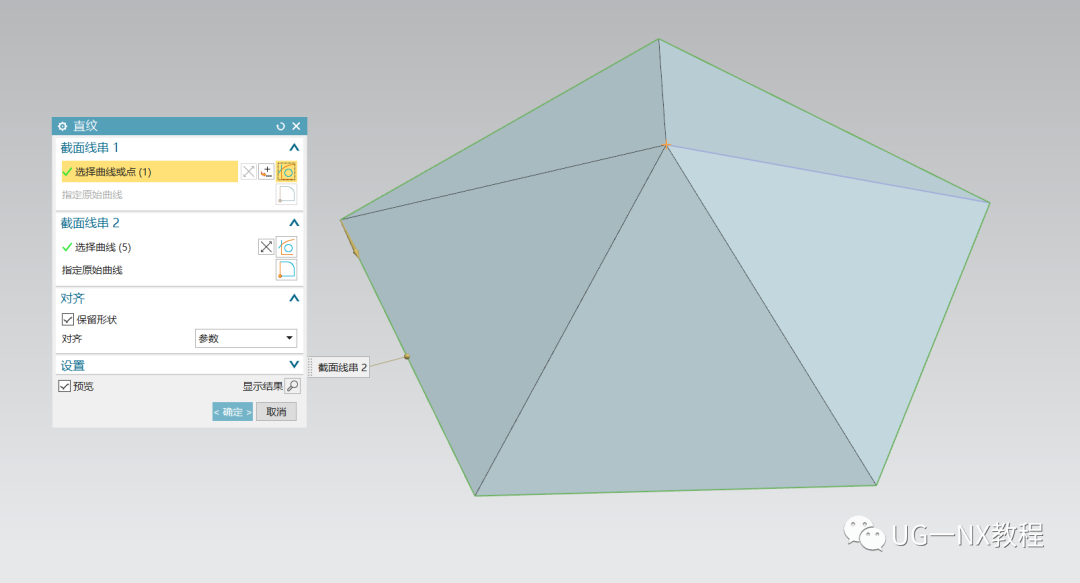This screenshot has height=583, width=1080.
Task: Click the section string 2 handle point on left edge
Action: (x=407, y=356)
